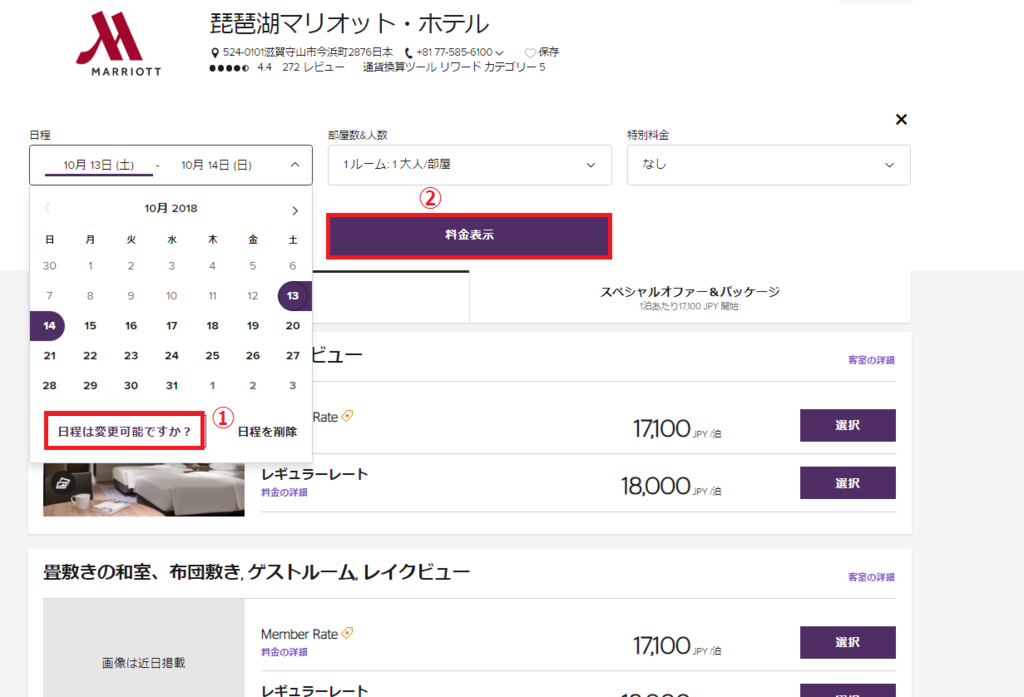Image resolution: width=1024 pixels, height=697 pixels.
Task: Select check-out date 10月 14日 (日) field
Action: pos(216,165)
